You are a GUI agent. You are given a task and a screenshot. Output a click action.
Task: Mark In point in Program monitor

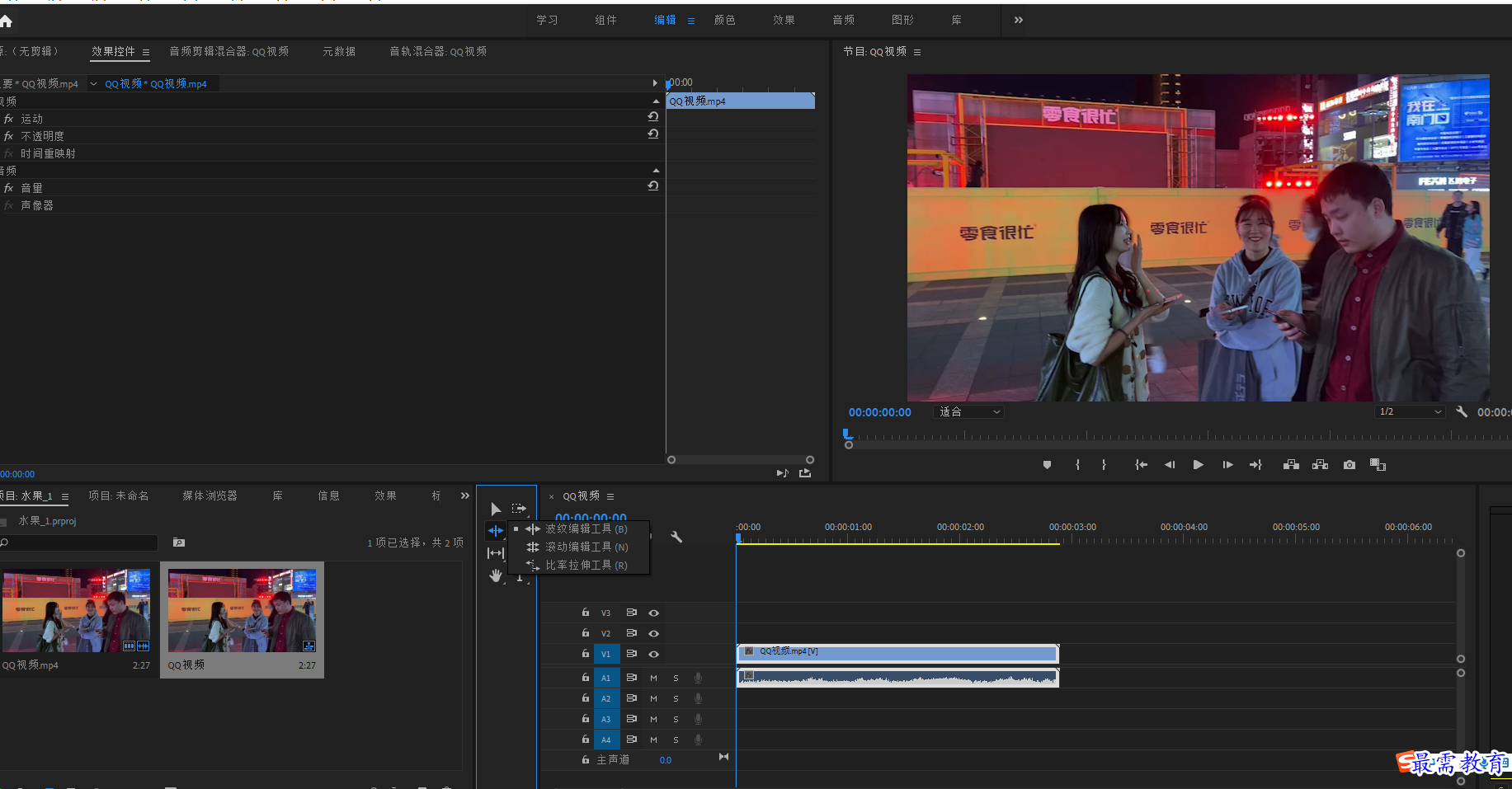coord(1078,465)
